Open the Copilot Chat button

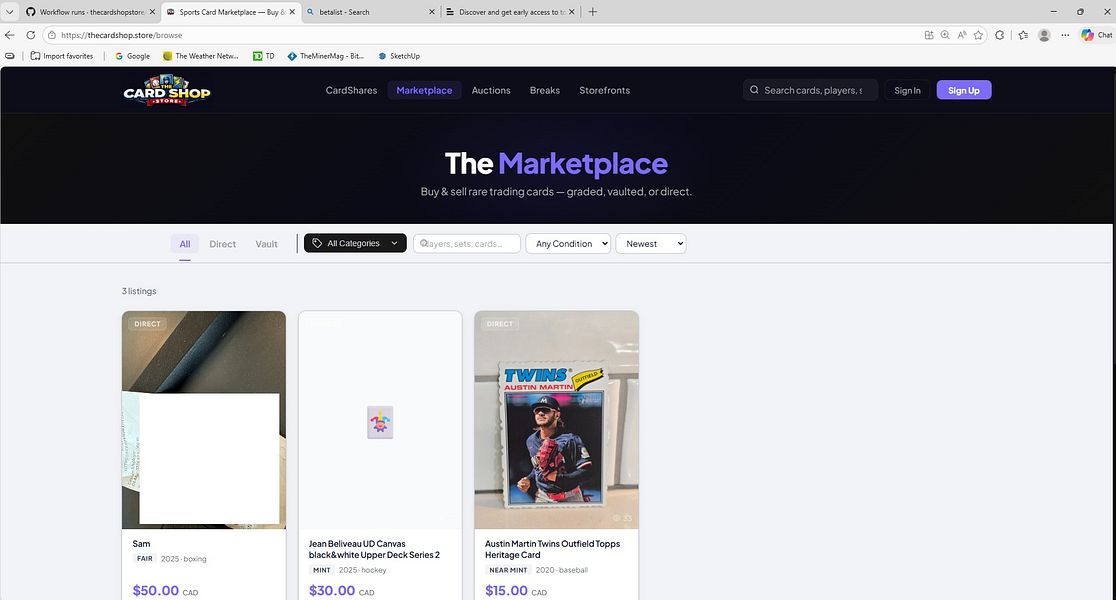coord(1096,35)
